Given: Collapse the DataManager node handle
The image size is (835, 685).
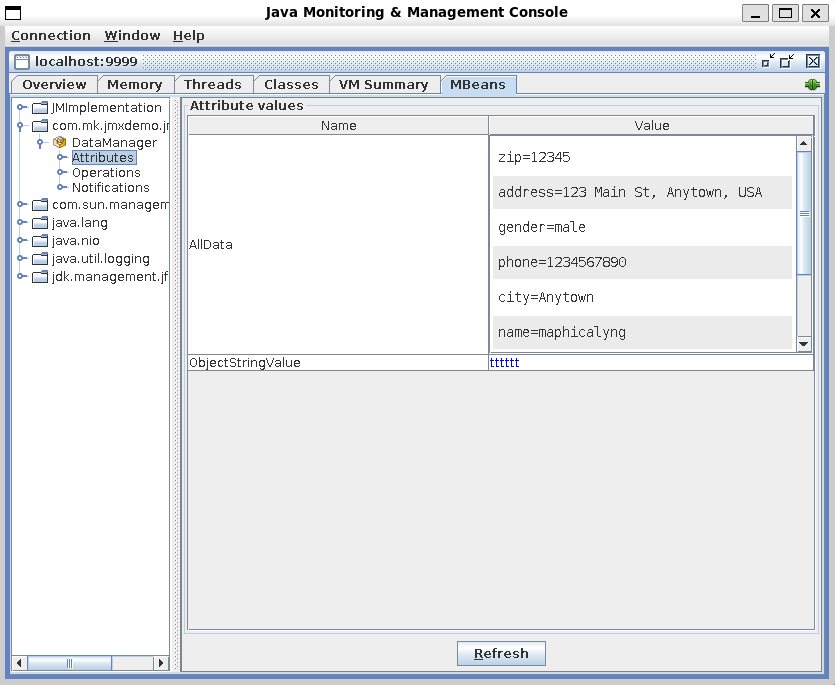Looking at the screenshot, I should [40, 143].
